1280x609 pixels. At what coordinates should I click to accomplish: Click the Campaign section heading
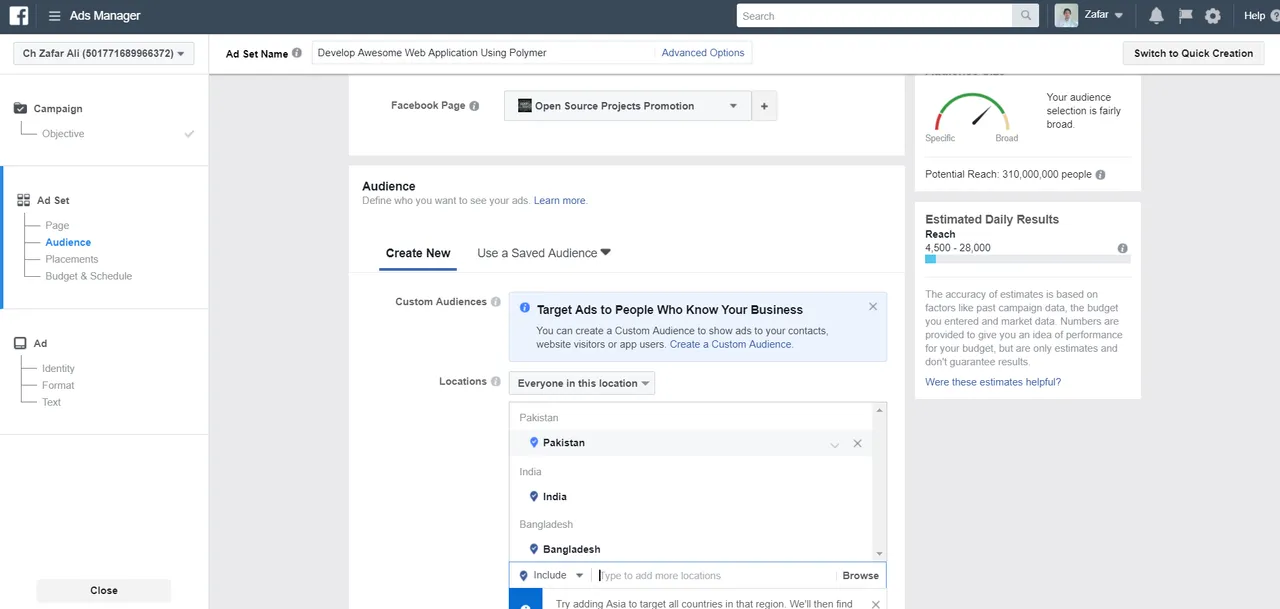[x=58, y=108]
